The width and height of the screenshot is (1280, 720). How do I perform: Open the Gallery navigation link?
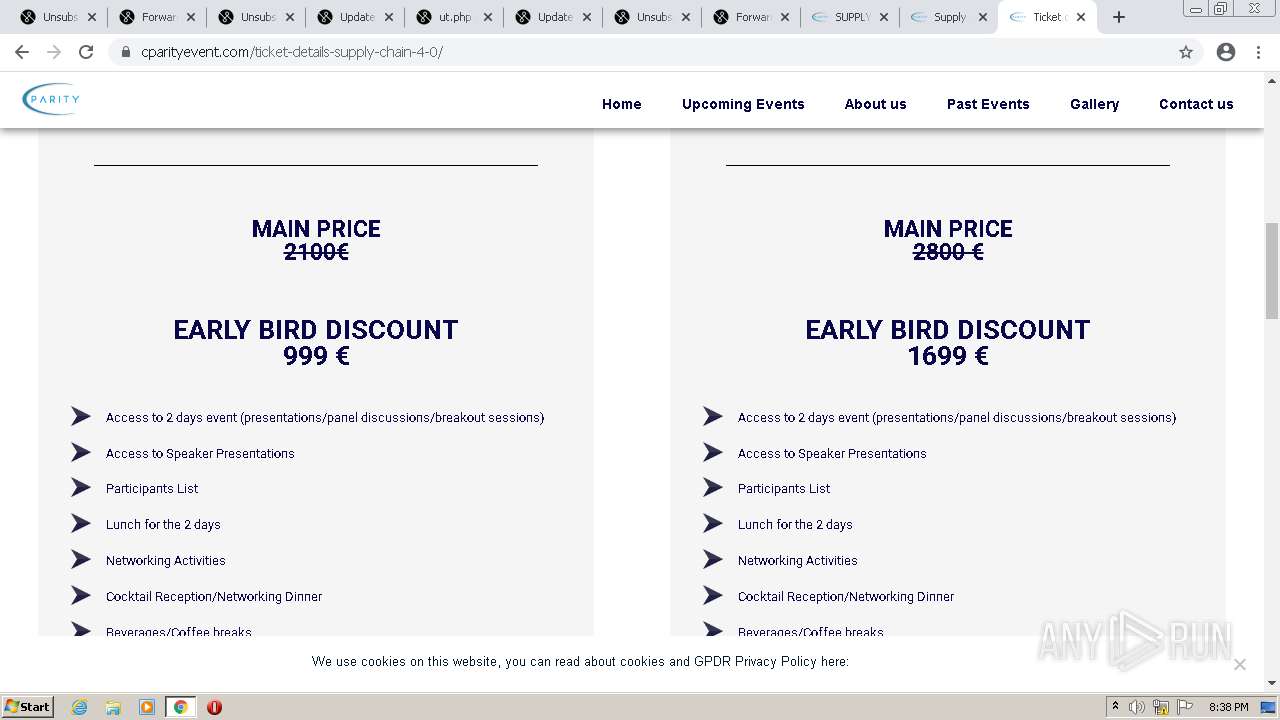1094,104
